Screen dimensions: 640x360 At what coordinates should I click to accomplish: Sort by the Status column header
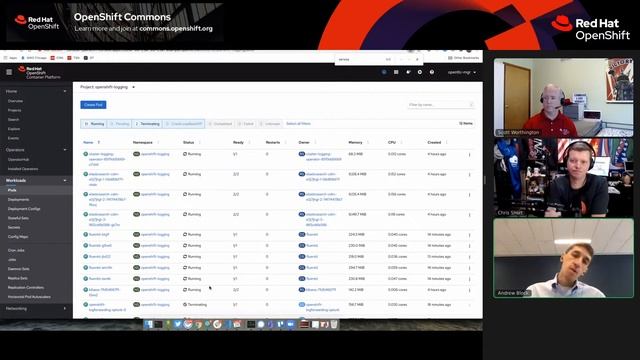(x=189, y=142)
